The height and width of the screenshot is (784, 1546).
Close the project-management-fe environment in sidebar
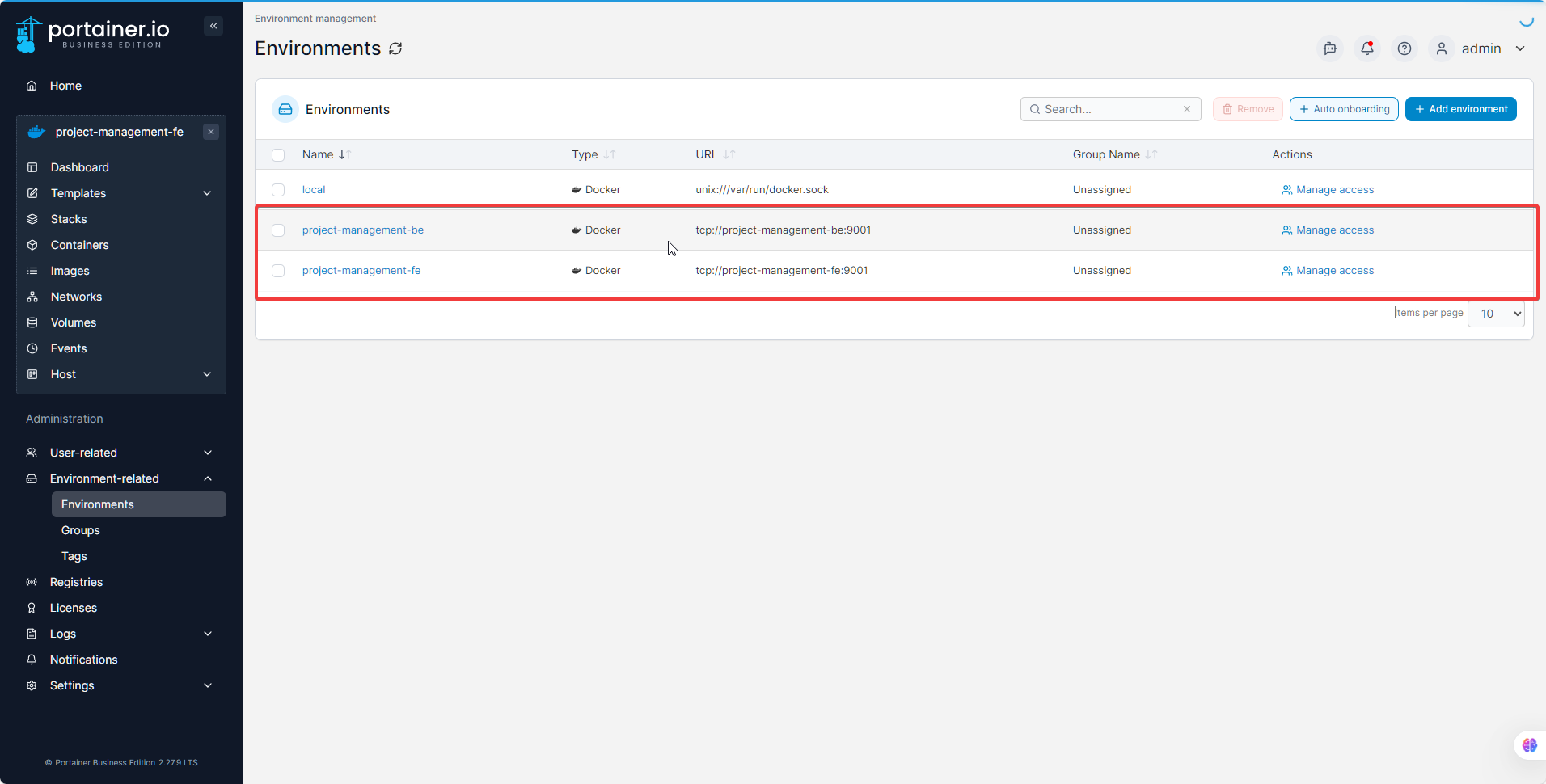(x=211, y=132)
